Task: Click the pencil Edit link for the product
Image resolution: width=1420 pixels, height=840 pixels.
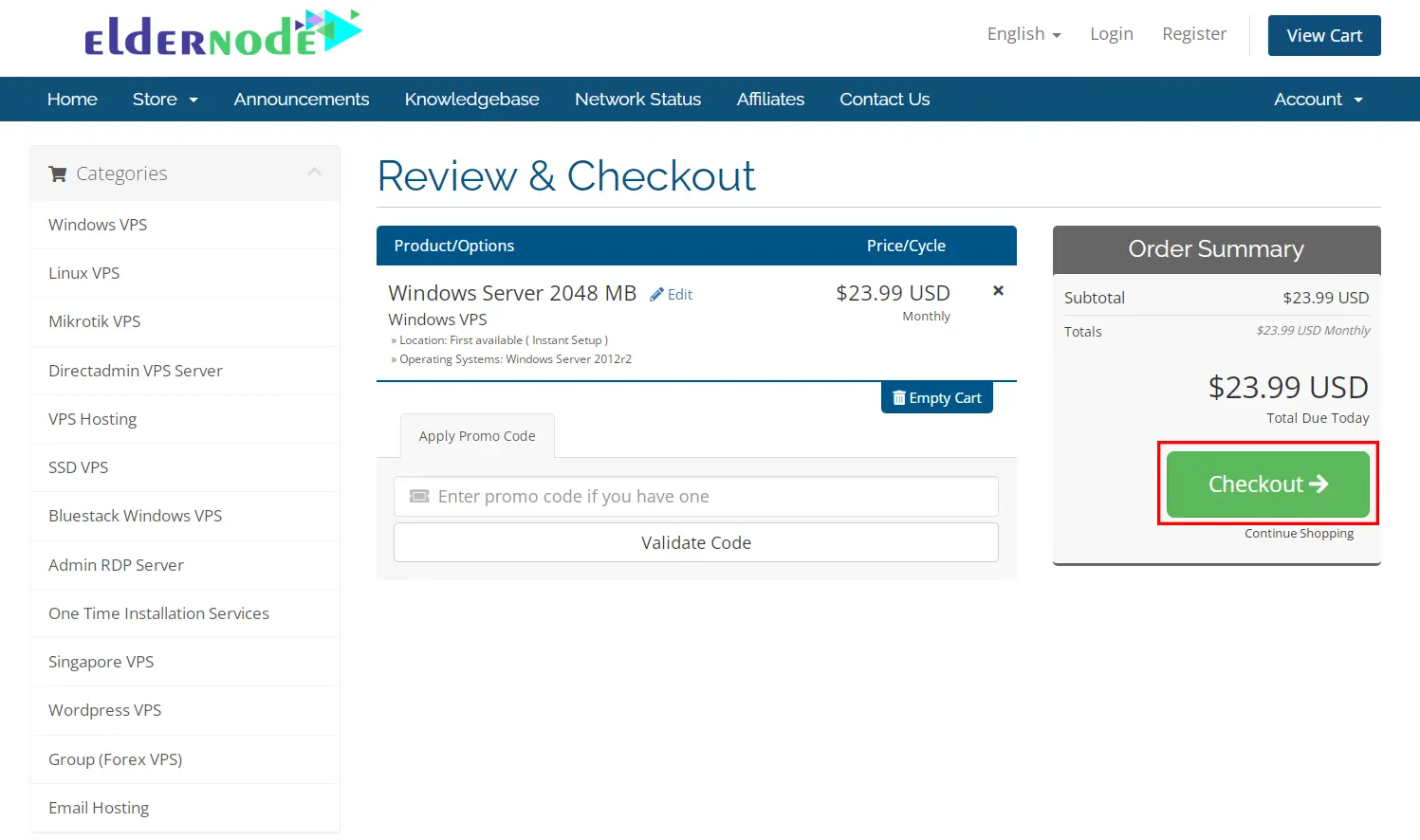Action: pos(671,295)
